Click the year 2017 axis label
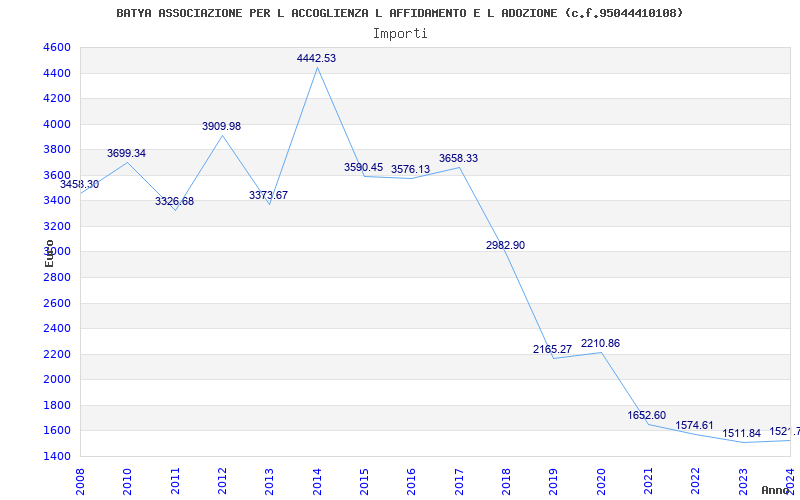The width and height of the screenshot is (800, 500). pyautogui.click(x=459, y=482)
